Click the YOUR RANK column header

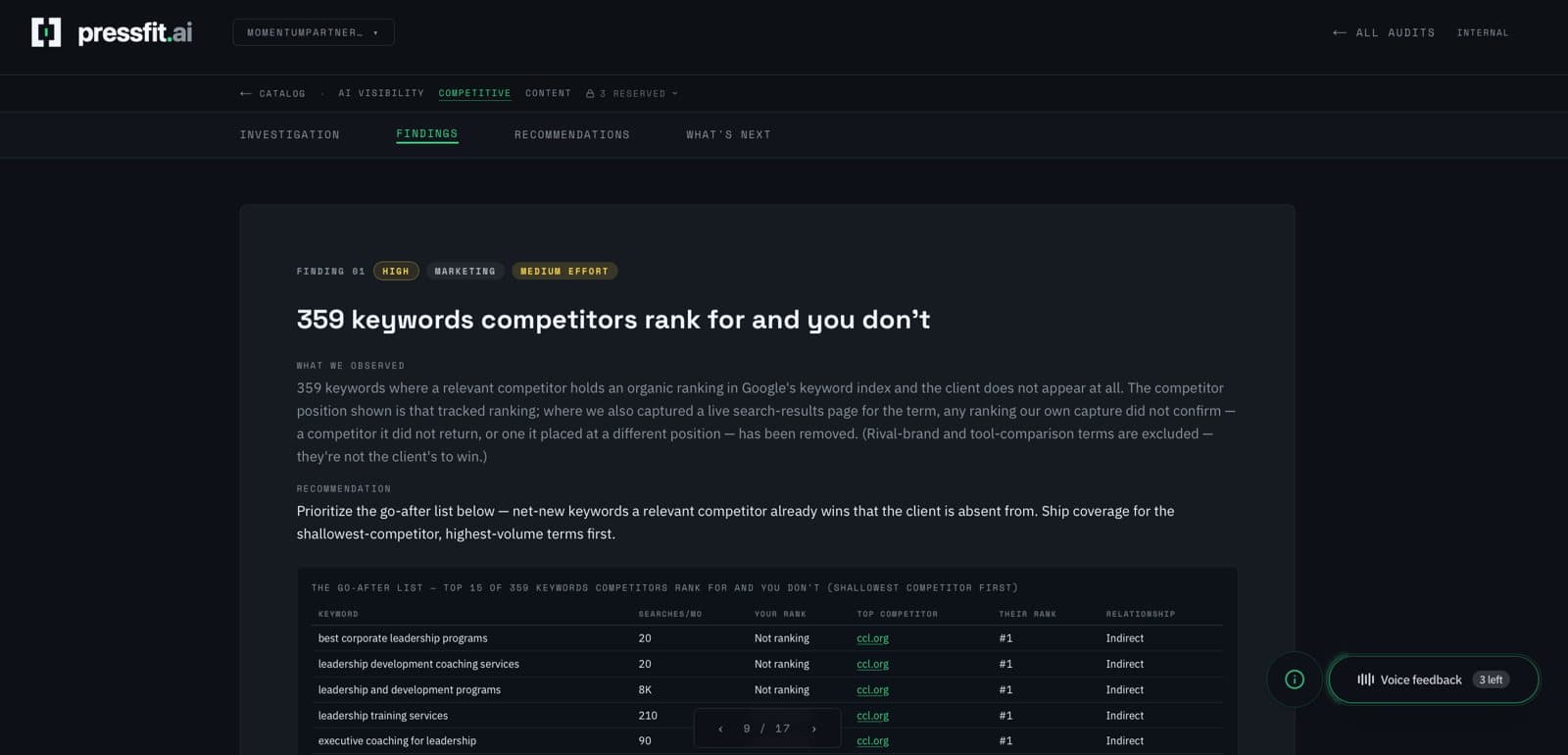coord(780,614)
